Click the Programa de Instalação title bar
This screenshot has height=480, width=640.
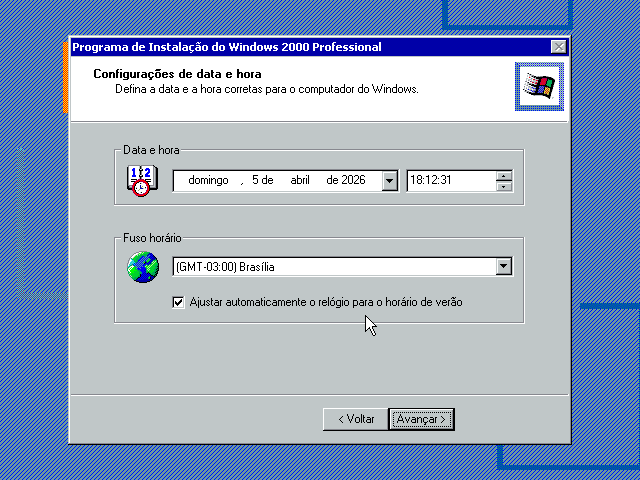(x=300, y=47)
